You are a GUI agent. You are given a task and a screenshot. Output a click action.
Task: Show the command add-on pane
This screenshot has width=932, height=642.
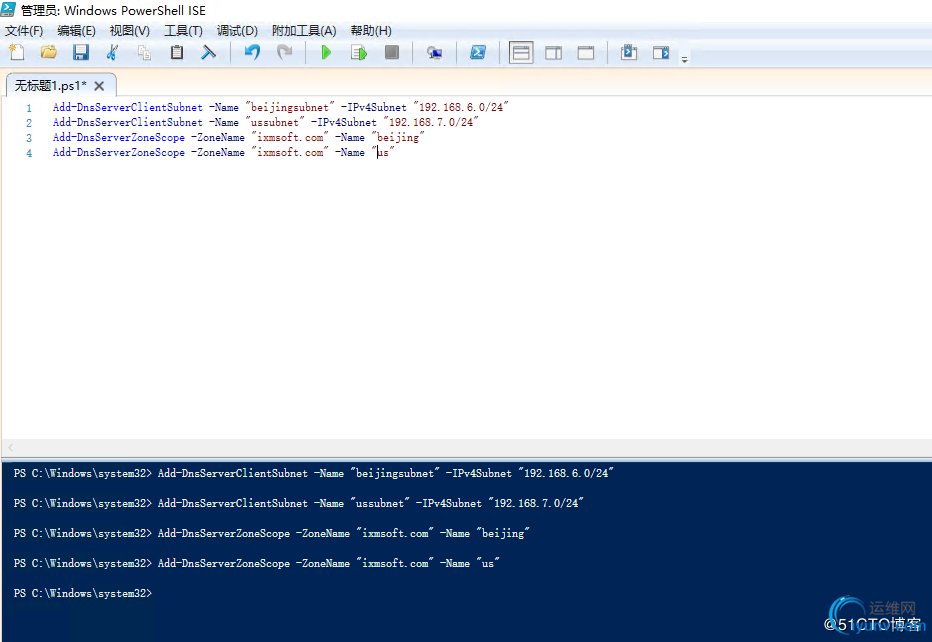(x=661, y=52)
